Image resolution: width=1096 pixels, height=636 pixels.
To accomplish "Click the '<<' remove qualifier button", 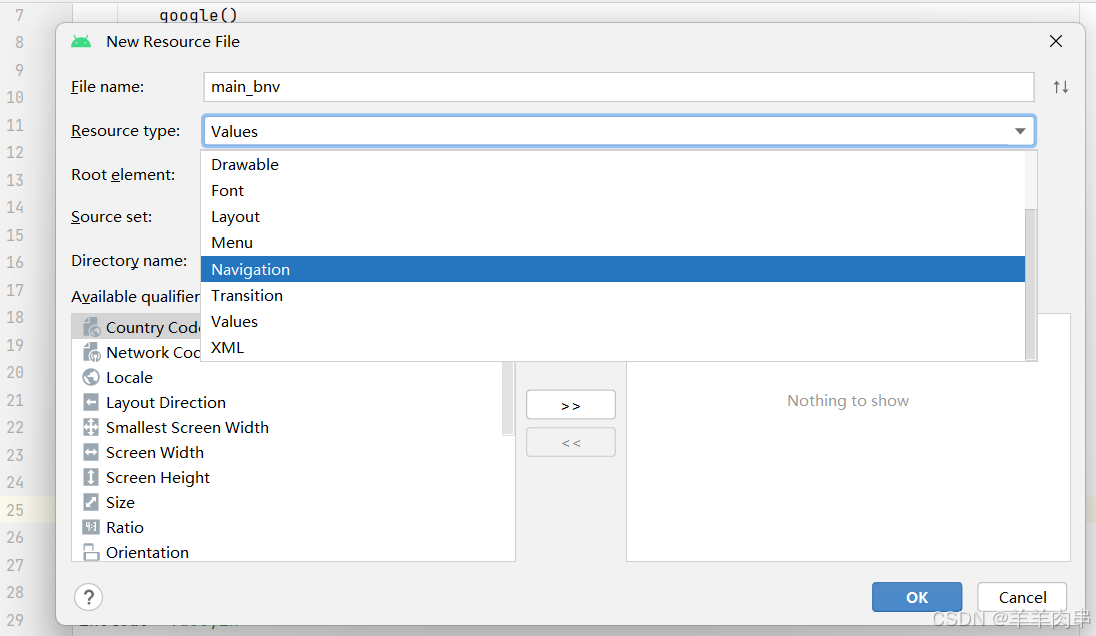I will (570, 441).
